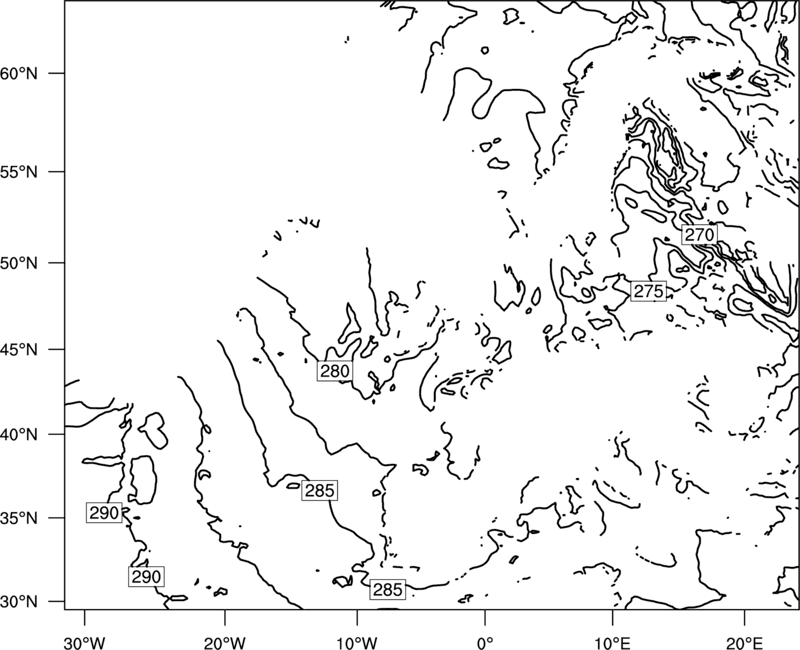This screenshot has height=650, width=800.
Task: Click the 60°N latitude axis label
Action: click(19, 73)
